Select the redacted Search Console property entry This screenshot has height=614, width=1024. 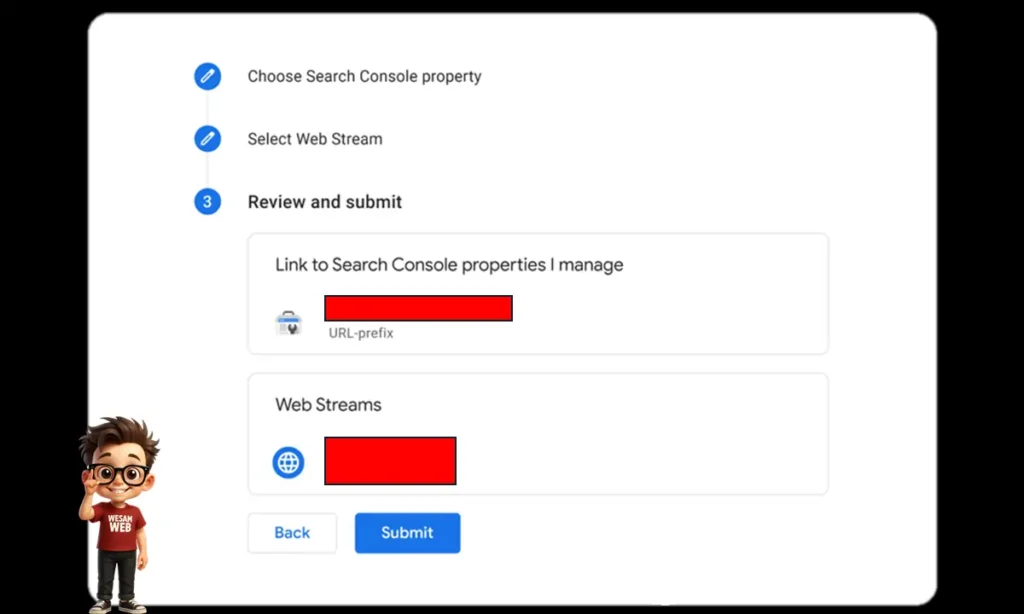pos(418,307)
